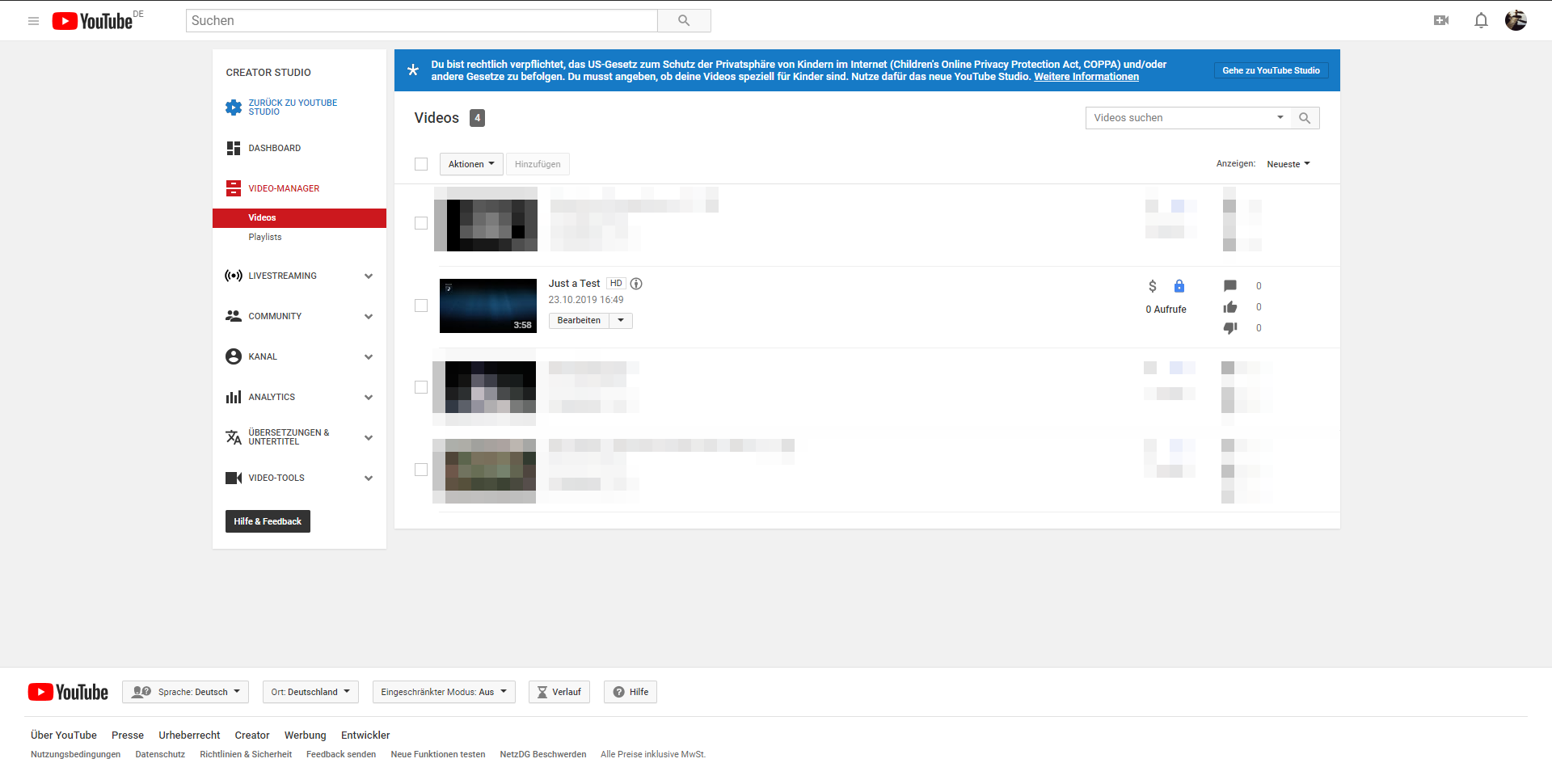Toggle the select-all videos checkbox
This screenshot has width=1552, height=784.
[421, 164]
